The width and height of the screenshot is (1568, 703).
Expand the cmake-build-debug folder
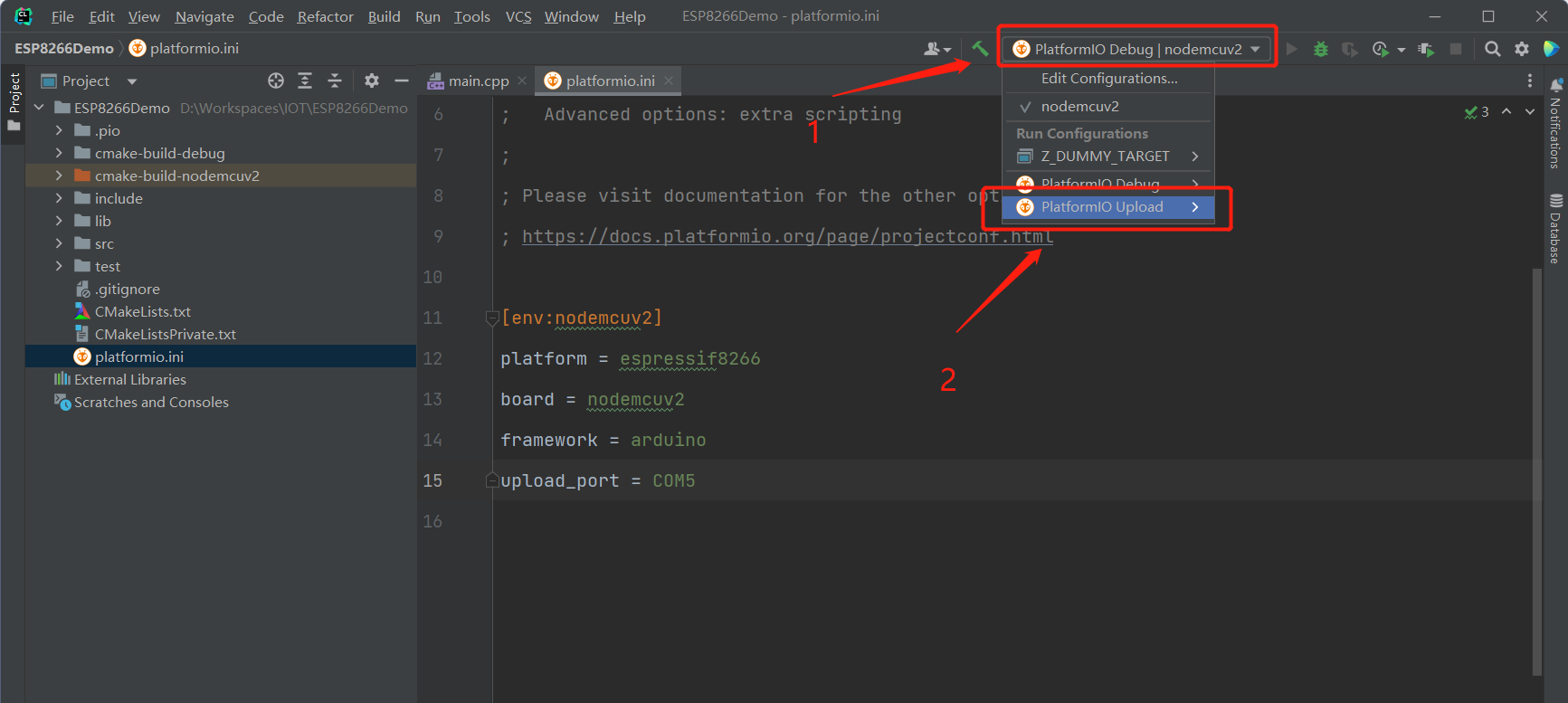pos(59,153)
